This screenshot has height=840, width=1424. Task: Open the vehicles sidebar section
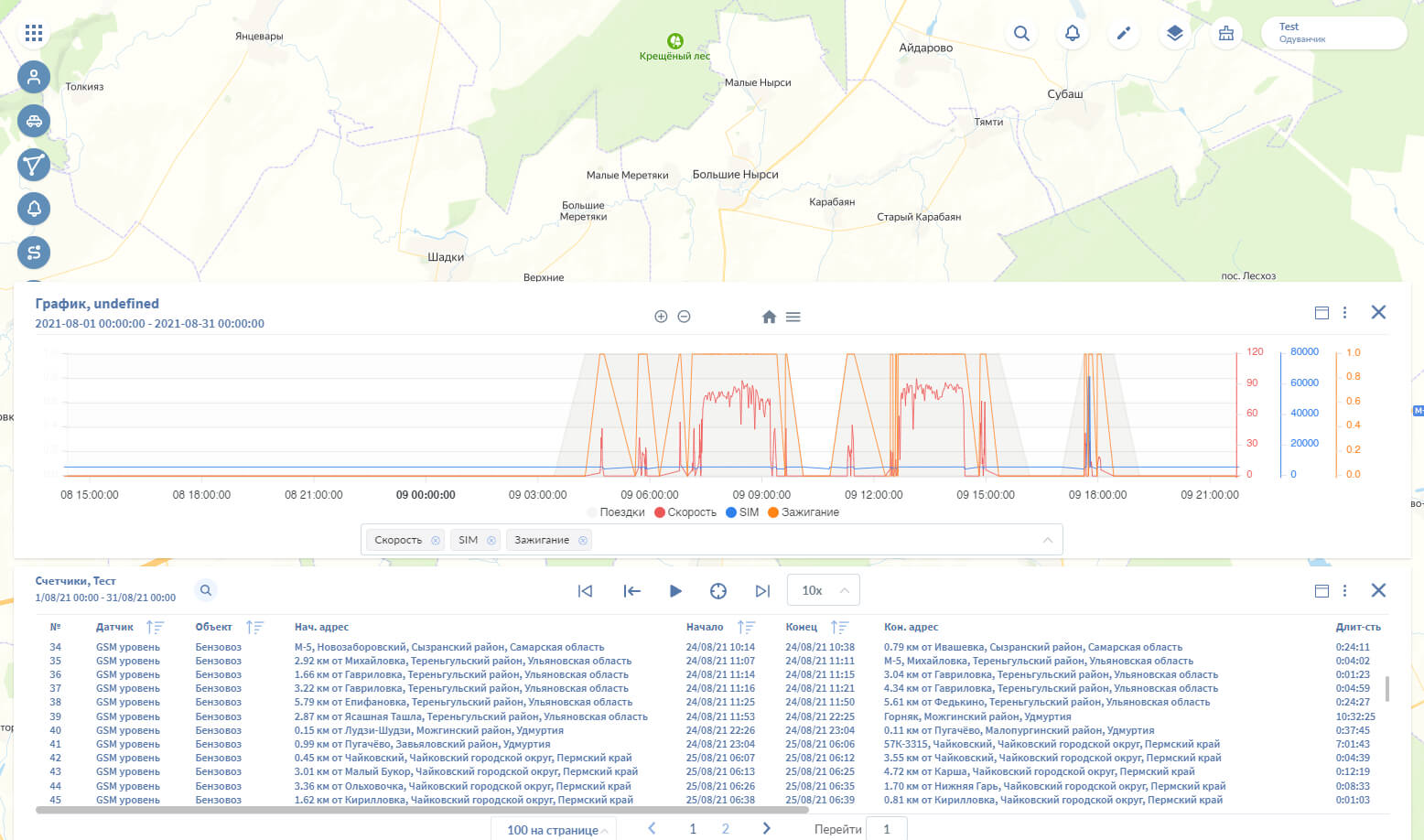(34, 121)
